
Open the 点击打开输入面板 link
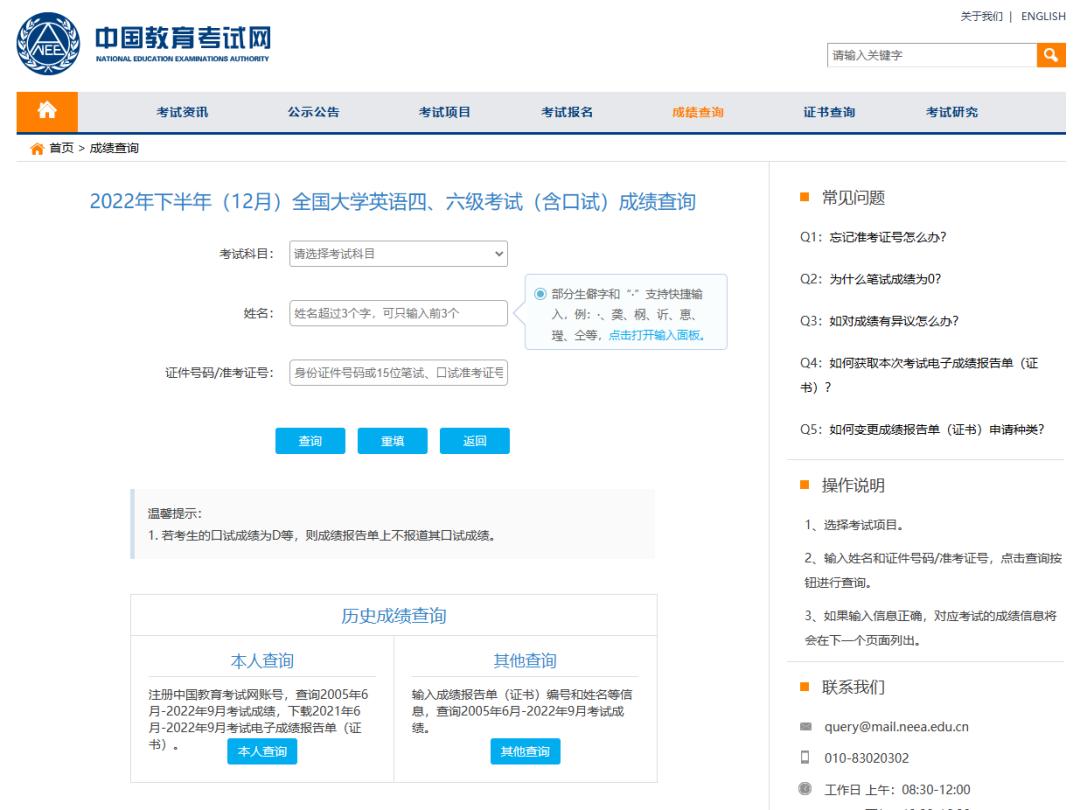656,335
